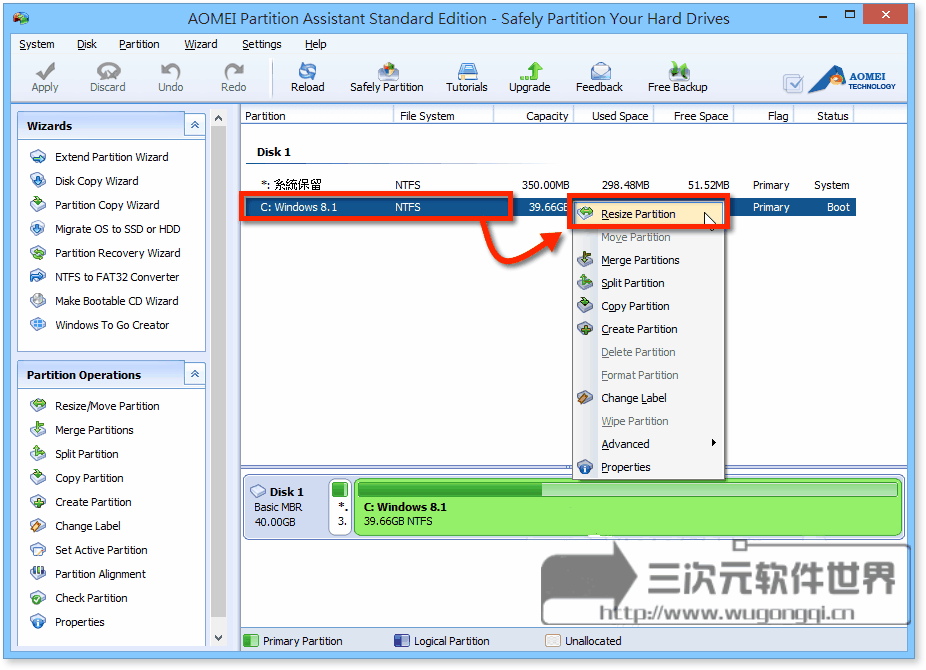Click the Migrate OS to SSD icon

38,229
